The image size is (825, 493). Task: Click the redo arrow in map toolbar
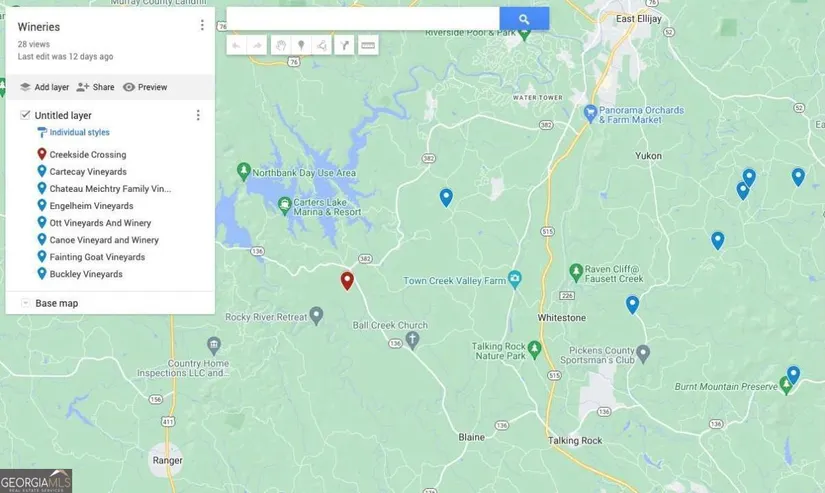tap(257, 45)
